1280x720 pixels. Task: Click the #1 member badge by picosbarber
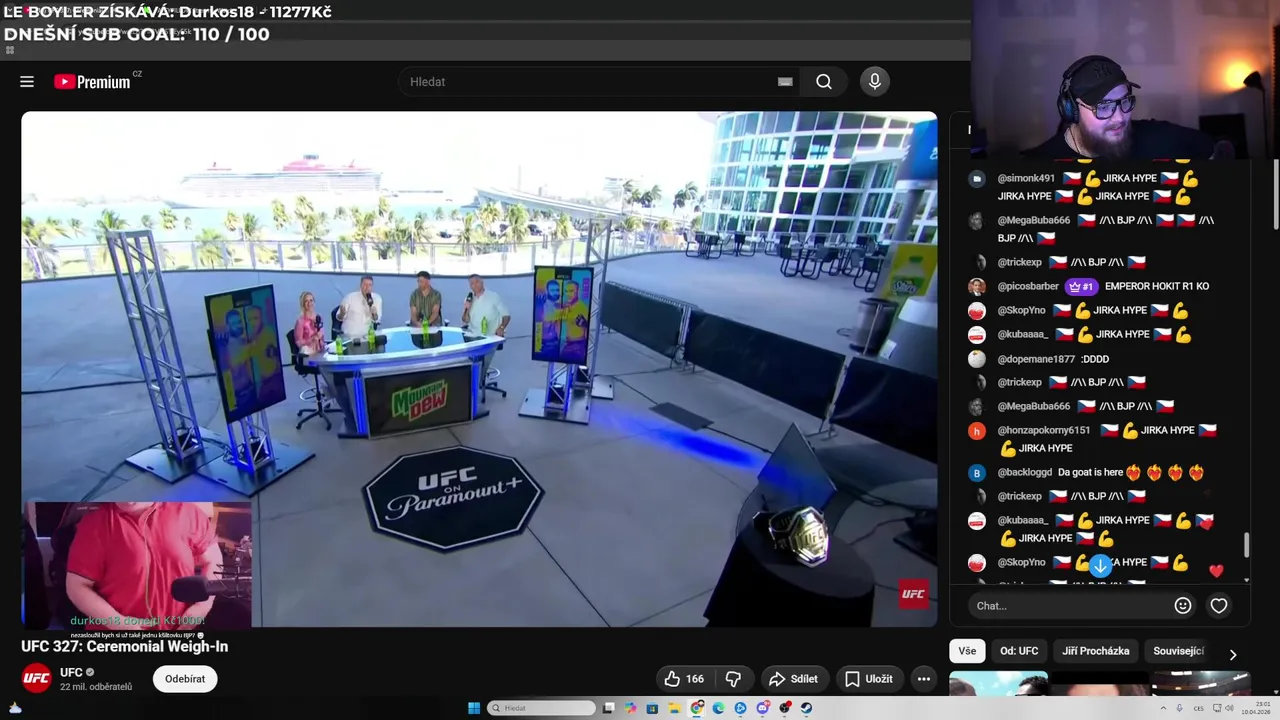(1081, 286)
